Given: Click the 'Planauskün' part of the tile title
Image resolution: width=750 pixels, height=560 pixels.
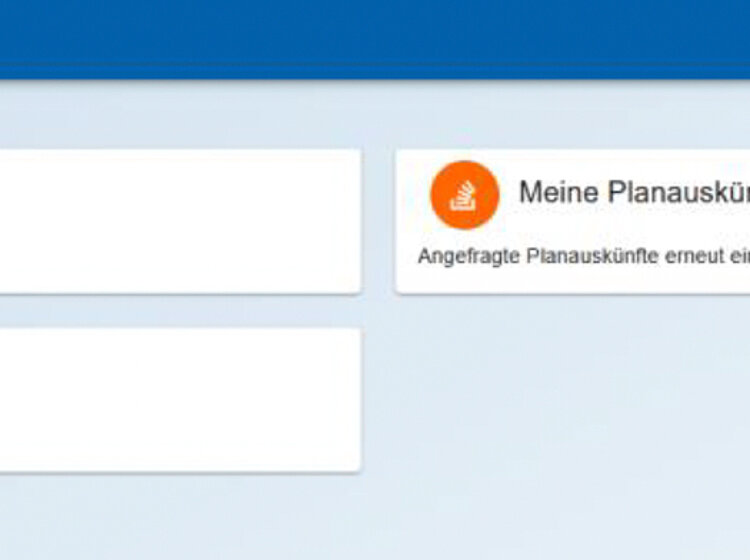Looking at the screenshot, I should tap(678, 193).
